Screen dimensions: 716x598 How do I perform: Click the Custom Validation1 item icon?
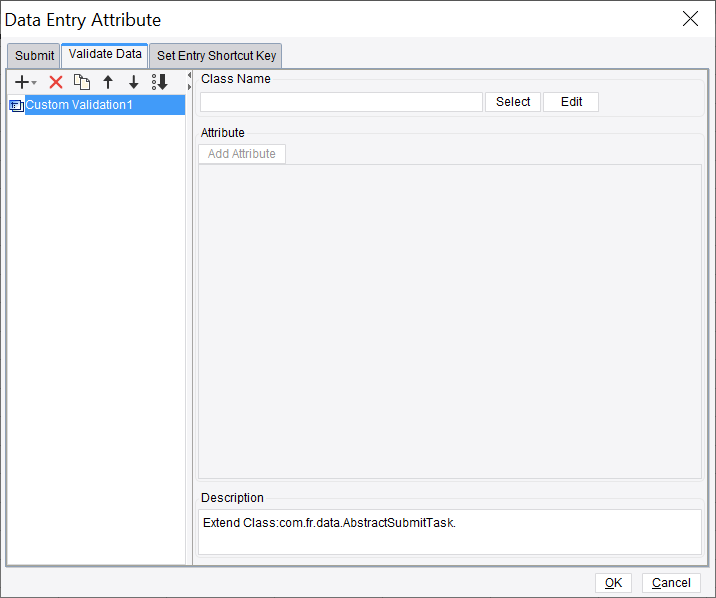[x=16, y=106]
